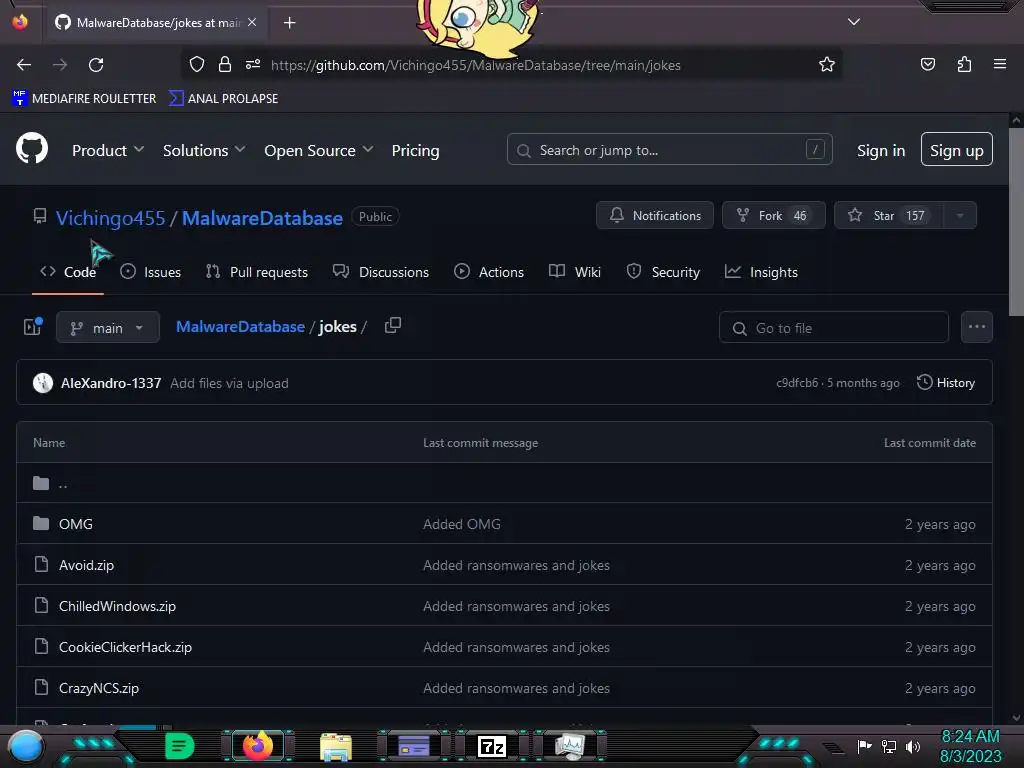Click the Added OMG commit message
The width and height of the screenshot is (1024, 768).
click(x=462, y=524)
